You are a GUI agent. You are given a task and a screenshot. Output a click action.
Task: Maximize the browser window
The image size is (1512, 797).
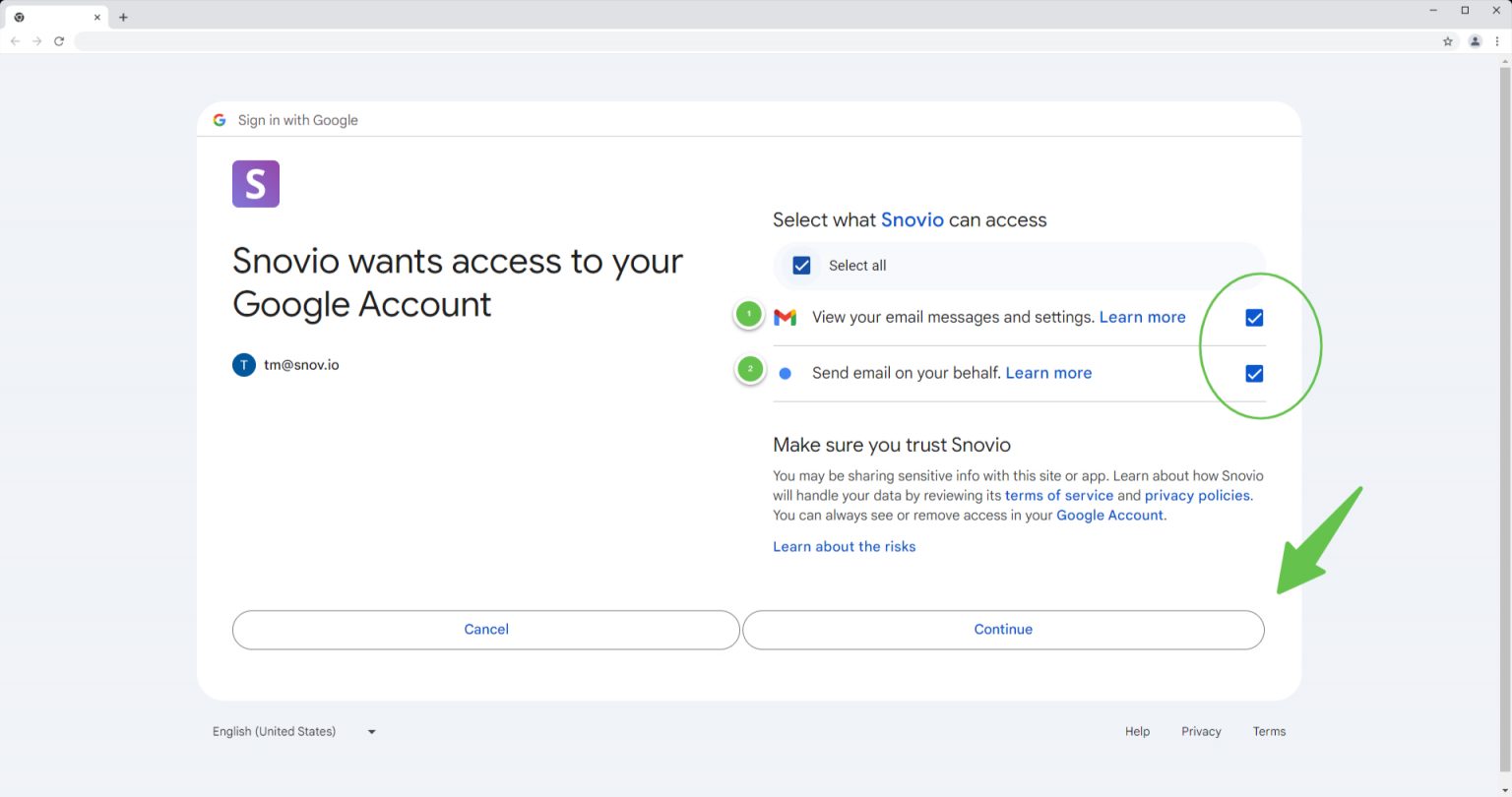click(1465, 10)
